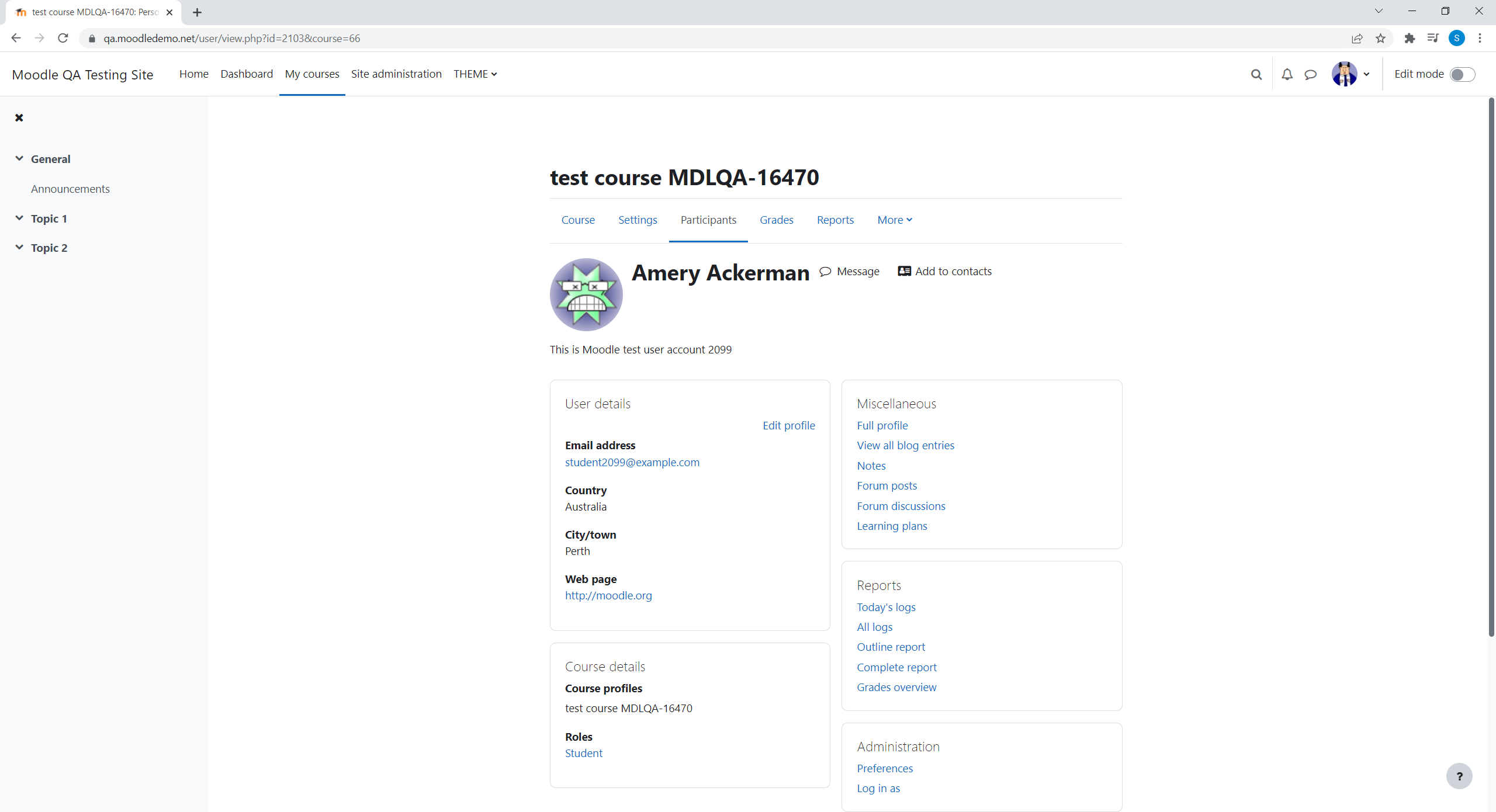The image size is (1496, 812).
Task: Switch to the Course tab
Action: (x=578, y=220)
